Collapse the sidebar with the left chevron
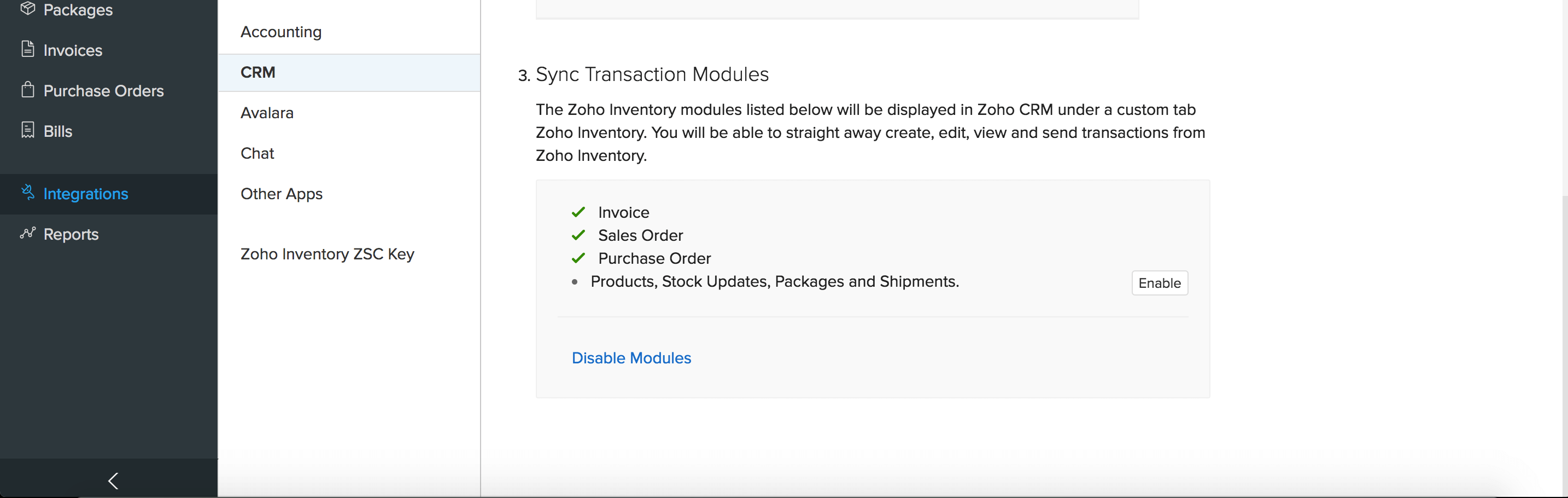This screenshot has width=1568, height=498. 113,480
